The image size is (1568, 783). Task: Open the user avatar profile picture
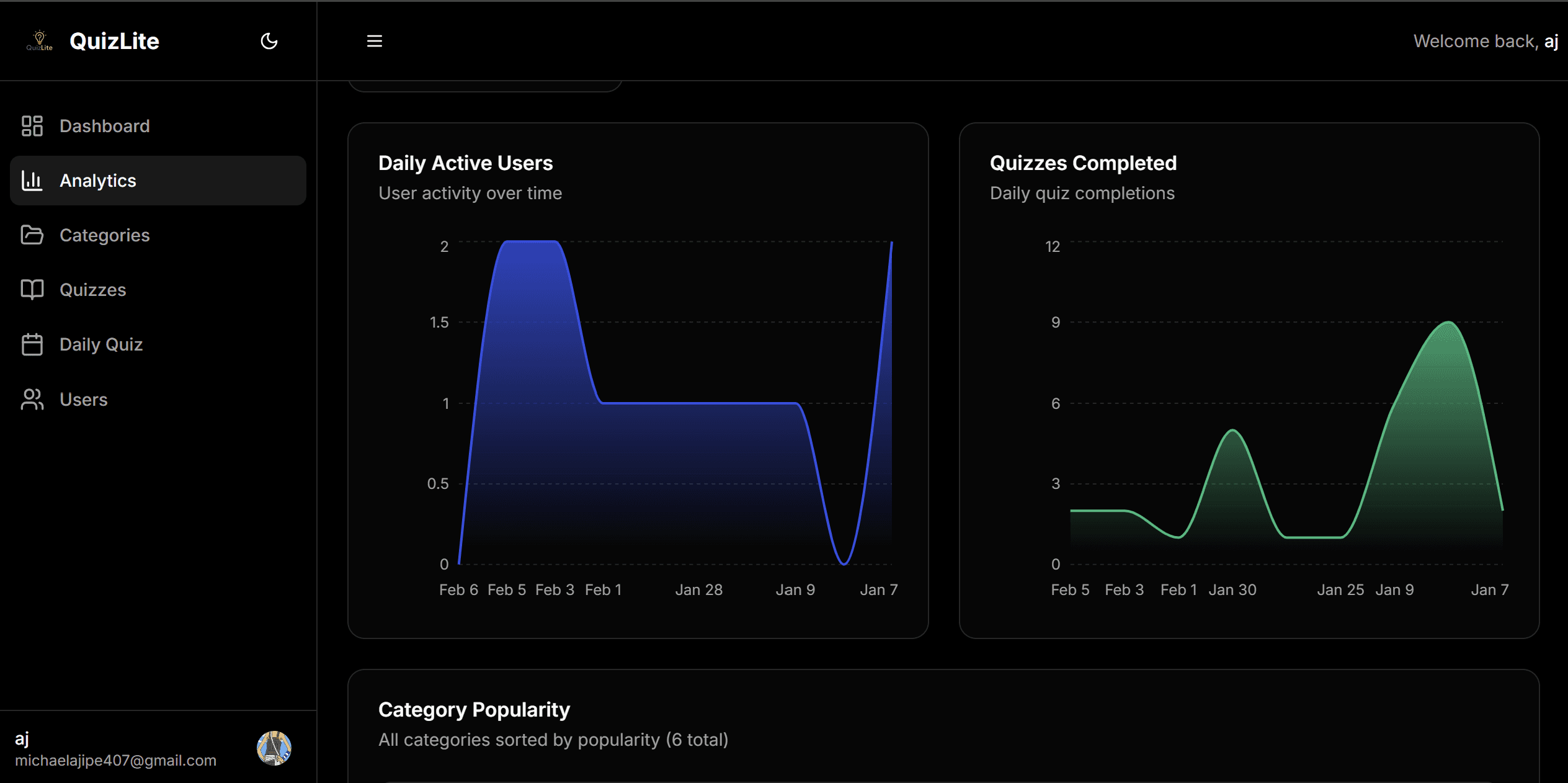pyautogui.click(x=274, y=748)
